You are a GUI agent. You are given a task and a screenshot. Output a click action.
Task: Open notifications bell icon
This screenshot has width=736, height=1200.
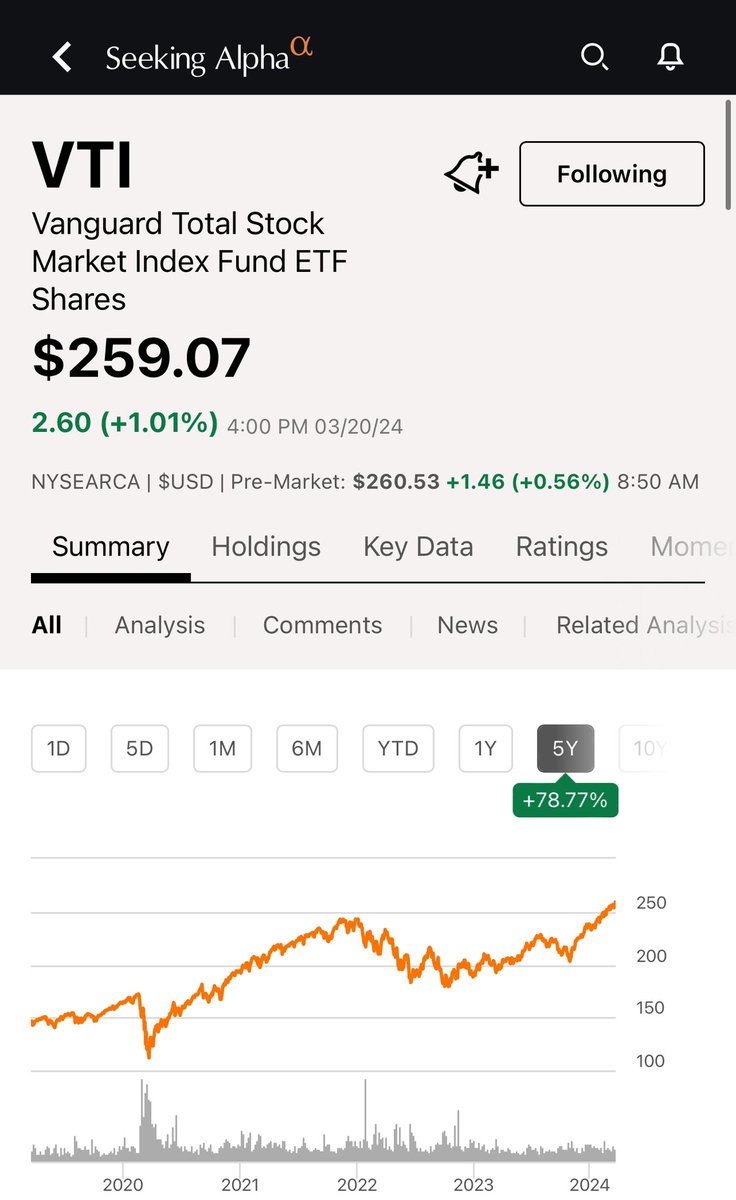[x=670, y=57]
